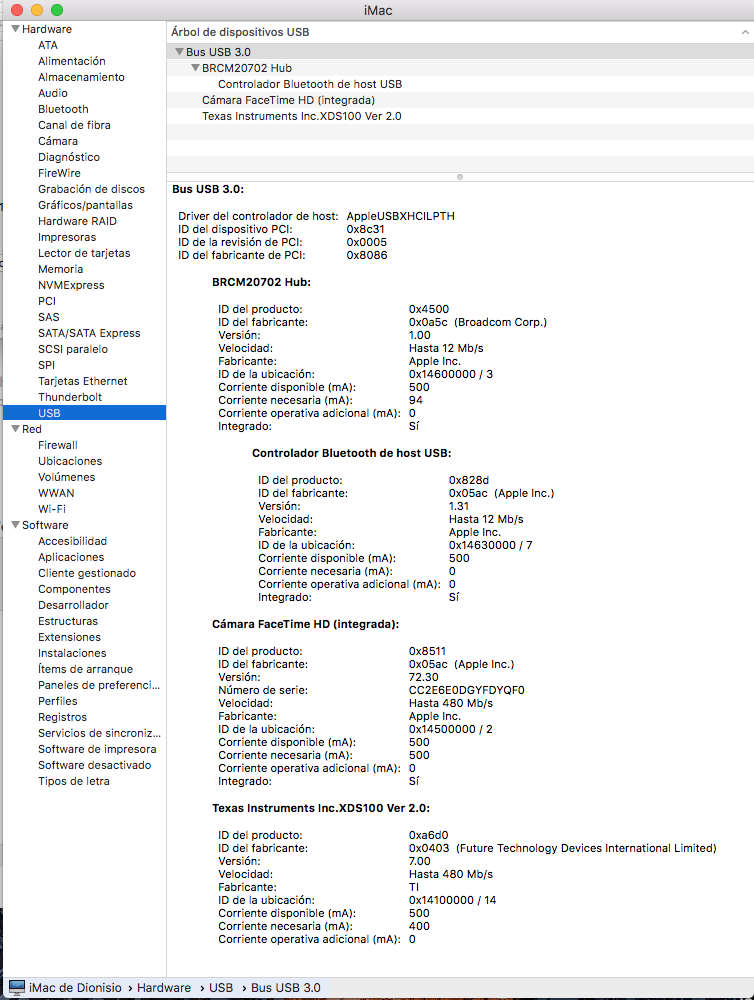Select Hardware RAID entry
This screenshot has height=1000, width=754.
[77, 221]
